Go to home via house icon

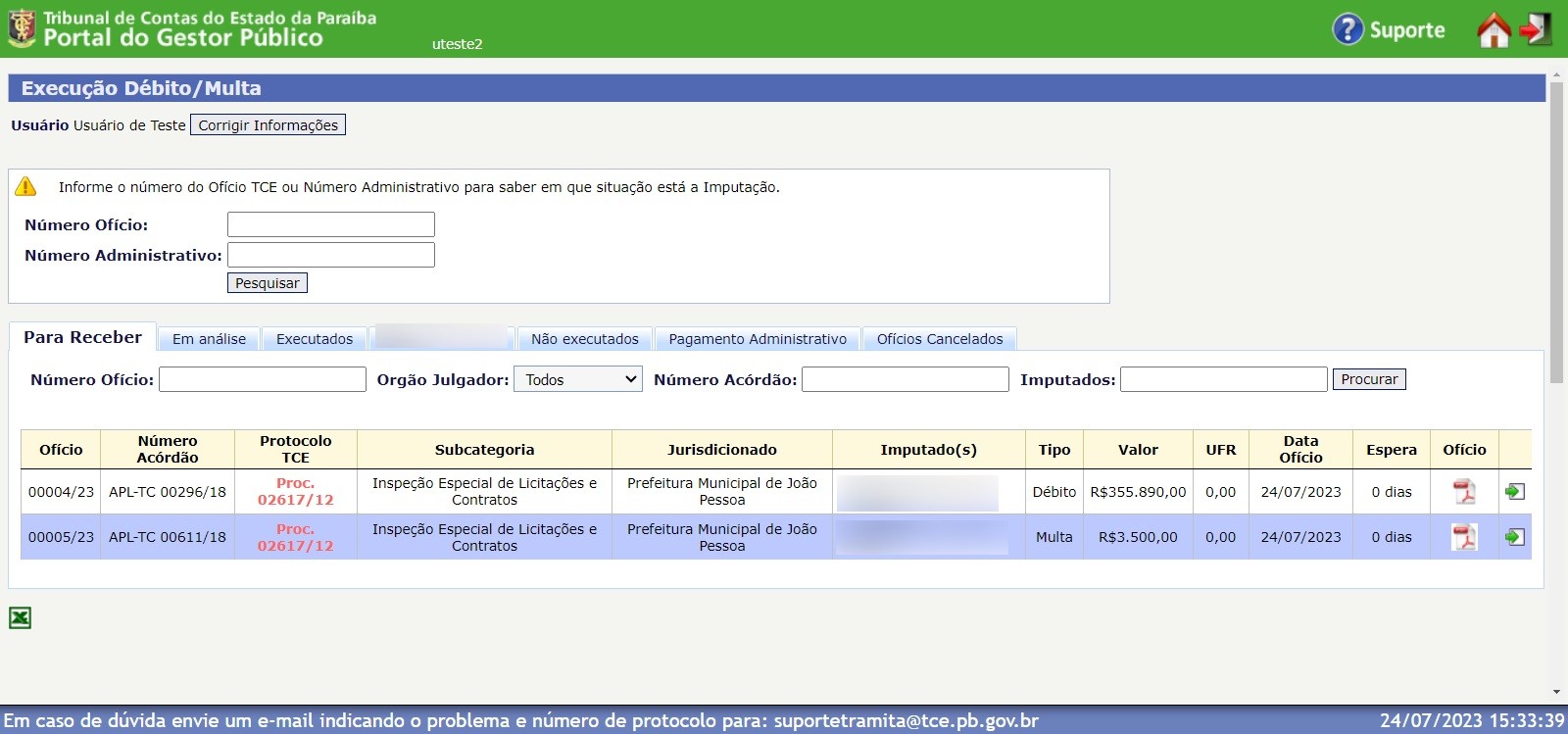(1494, 29)
